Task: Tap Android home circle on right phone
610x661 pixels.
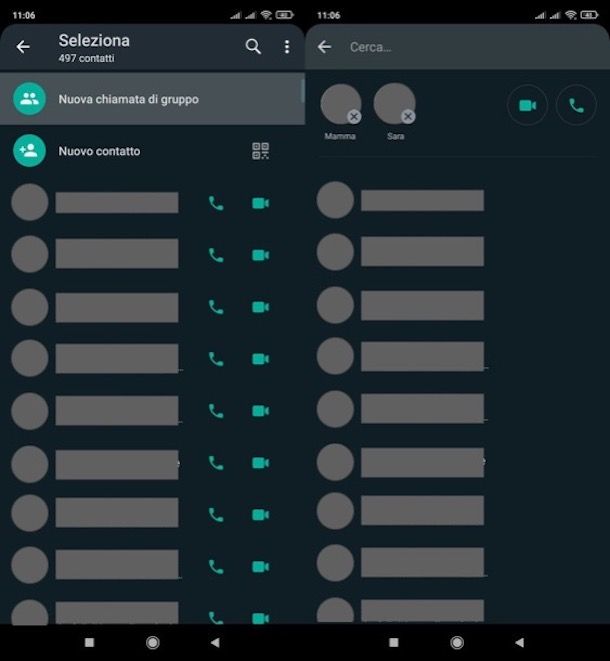Action: click(457, 642)
